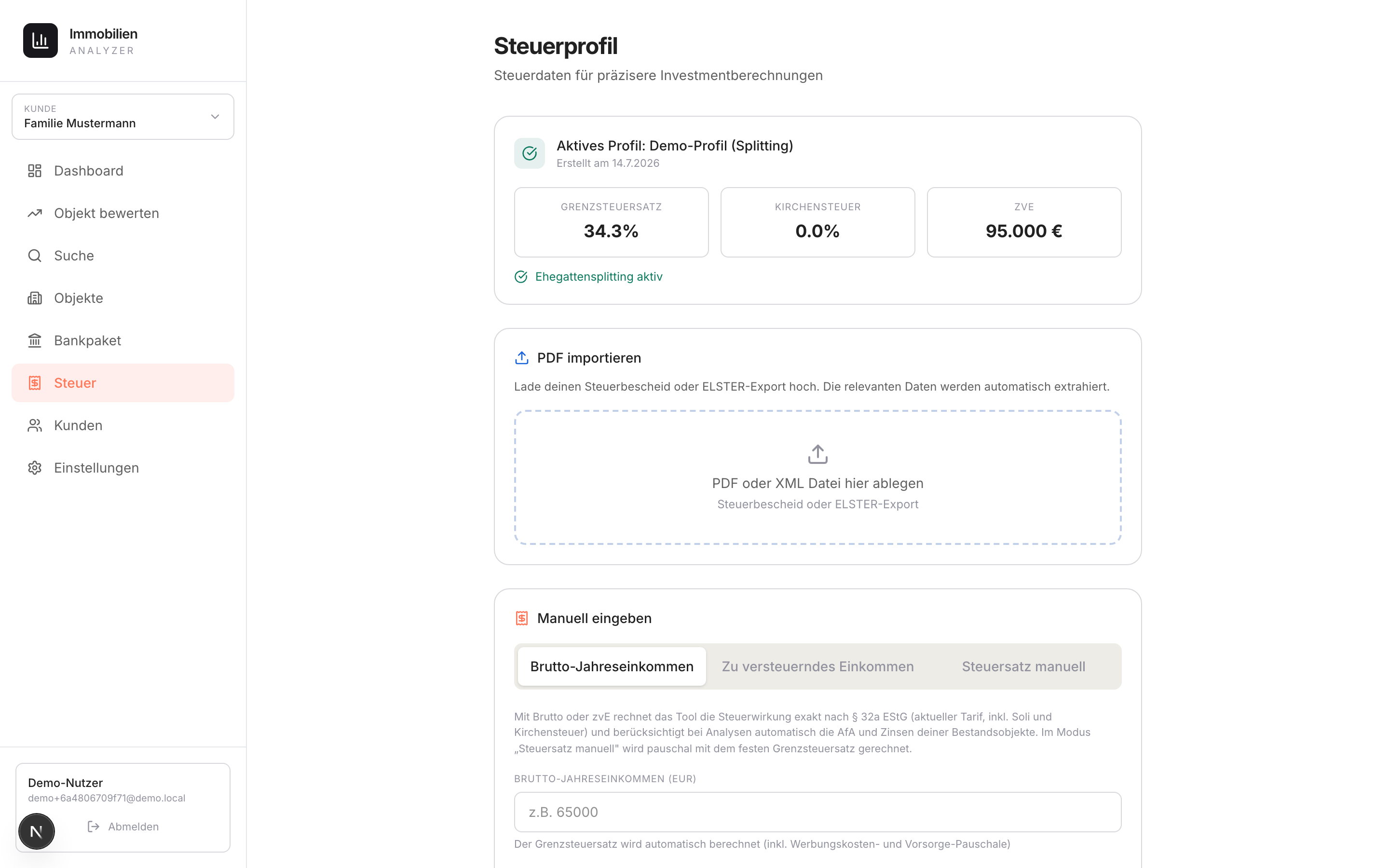The height and width of the screenshot is (868, 1389).
Task: Select the Bankpaket bank icon
Action: point(35,340)
